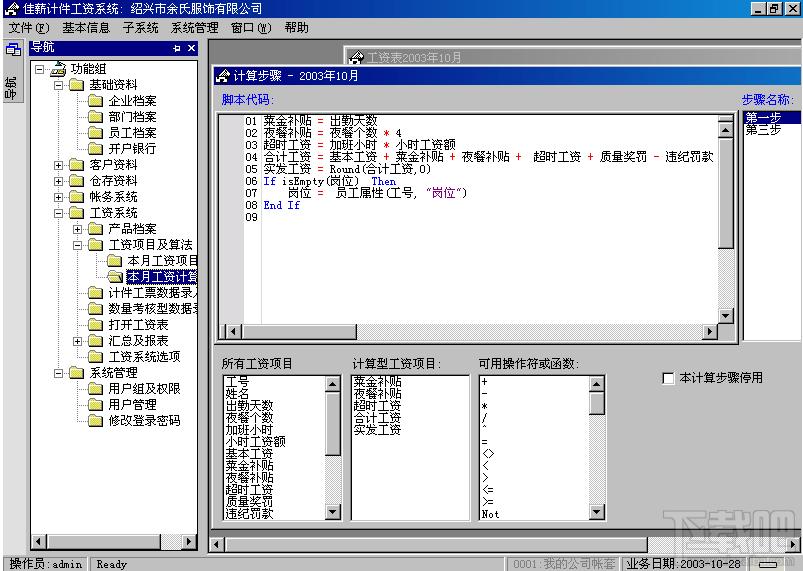Click the open folder icon for 本月工资计算
The width and height of the screenshot is (803, 571).
[115, 277]
